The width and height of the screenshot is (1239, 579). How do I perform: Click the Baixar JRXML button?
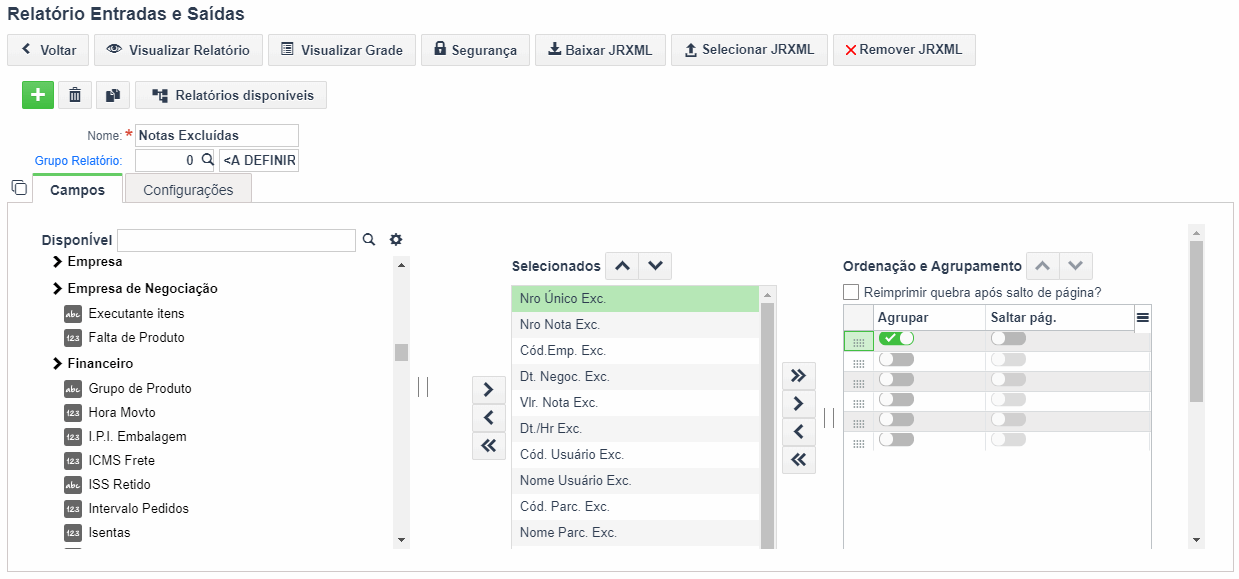[601, 50]
